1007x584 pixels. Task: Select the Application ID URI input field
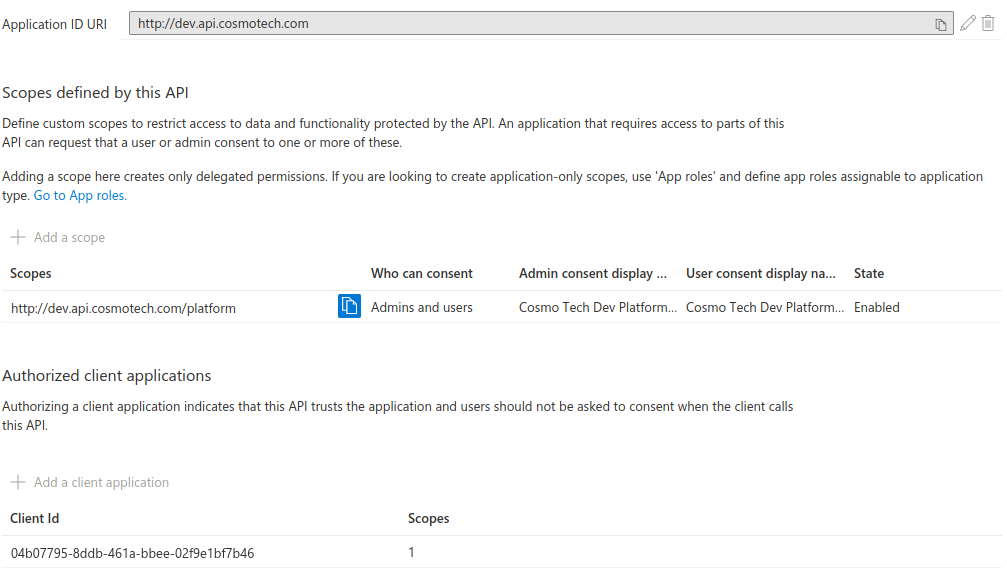400,22
